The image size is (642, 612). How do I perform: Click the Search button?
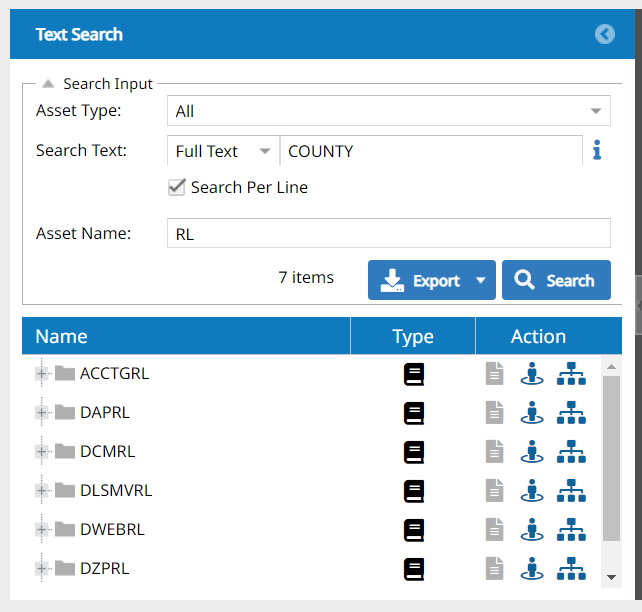[556, 280]
